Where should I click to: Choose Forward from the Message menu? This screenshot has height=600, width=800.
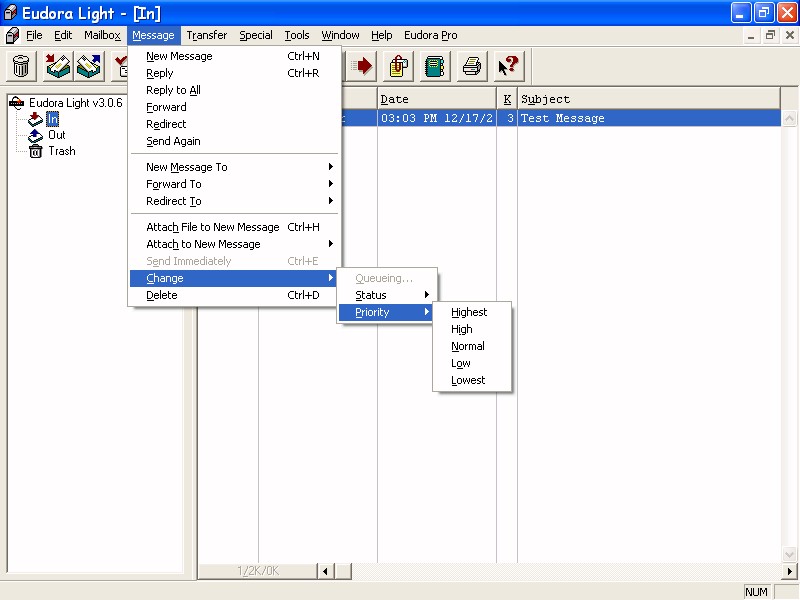pos(234,107)
